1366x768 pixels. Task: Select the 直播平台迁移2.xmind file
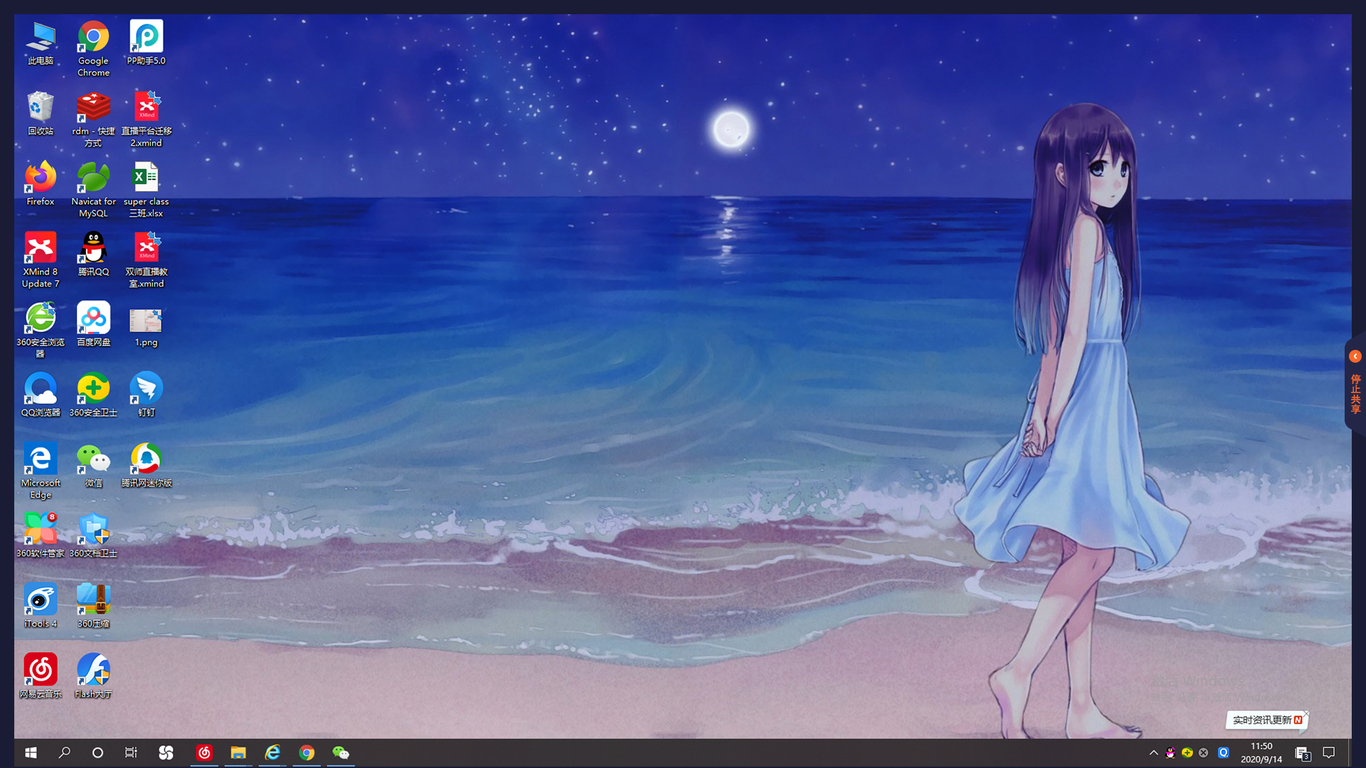(x=146, y=120)
